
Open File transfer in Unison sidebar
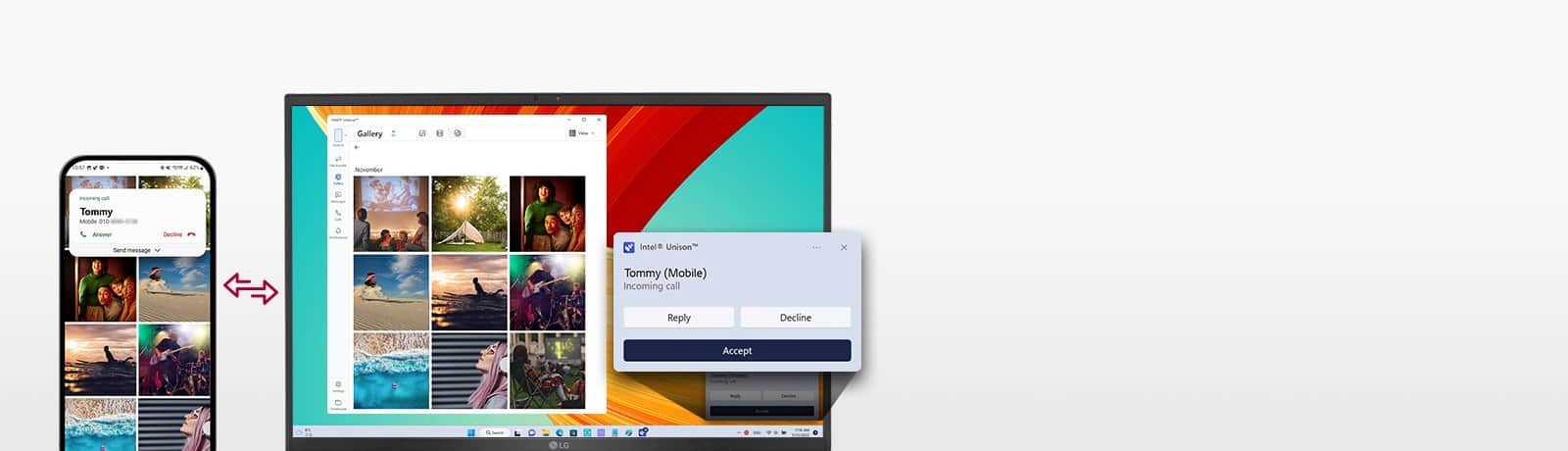[338, 161]
